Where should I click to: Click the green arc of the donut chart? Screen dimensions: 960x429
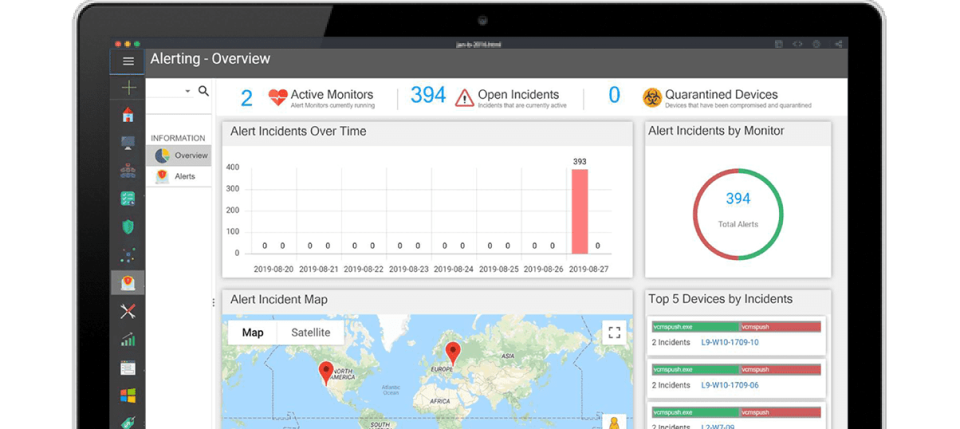(x=780, y=214)
